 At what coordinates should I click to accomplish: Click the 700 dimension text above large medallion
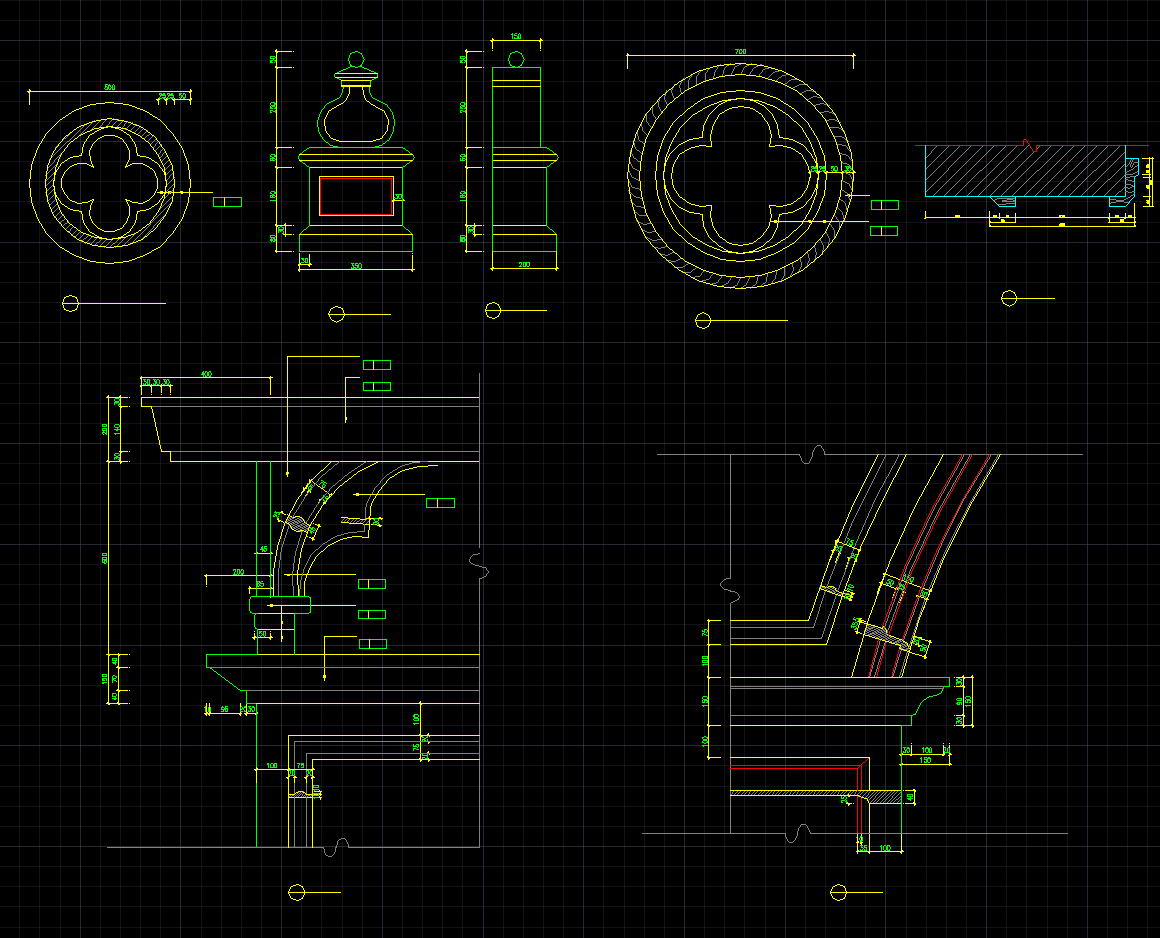coord(740,51)
